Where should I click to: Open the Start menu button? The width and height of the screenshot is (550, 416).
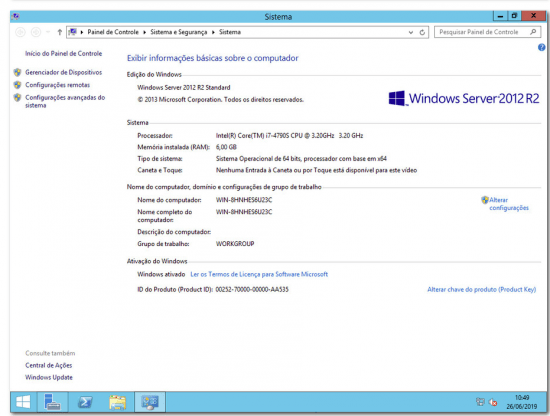point(23,402)
